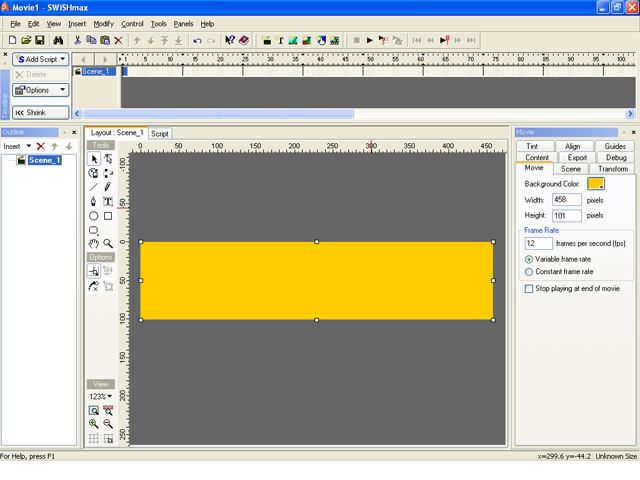The width and height of the screenshot is (640, 480).
Task: Choose the Rectangle drawing tool
Action: pyautogui.click(x=108, y=216)
